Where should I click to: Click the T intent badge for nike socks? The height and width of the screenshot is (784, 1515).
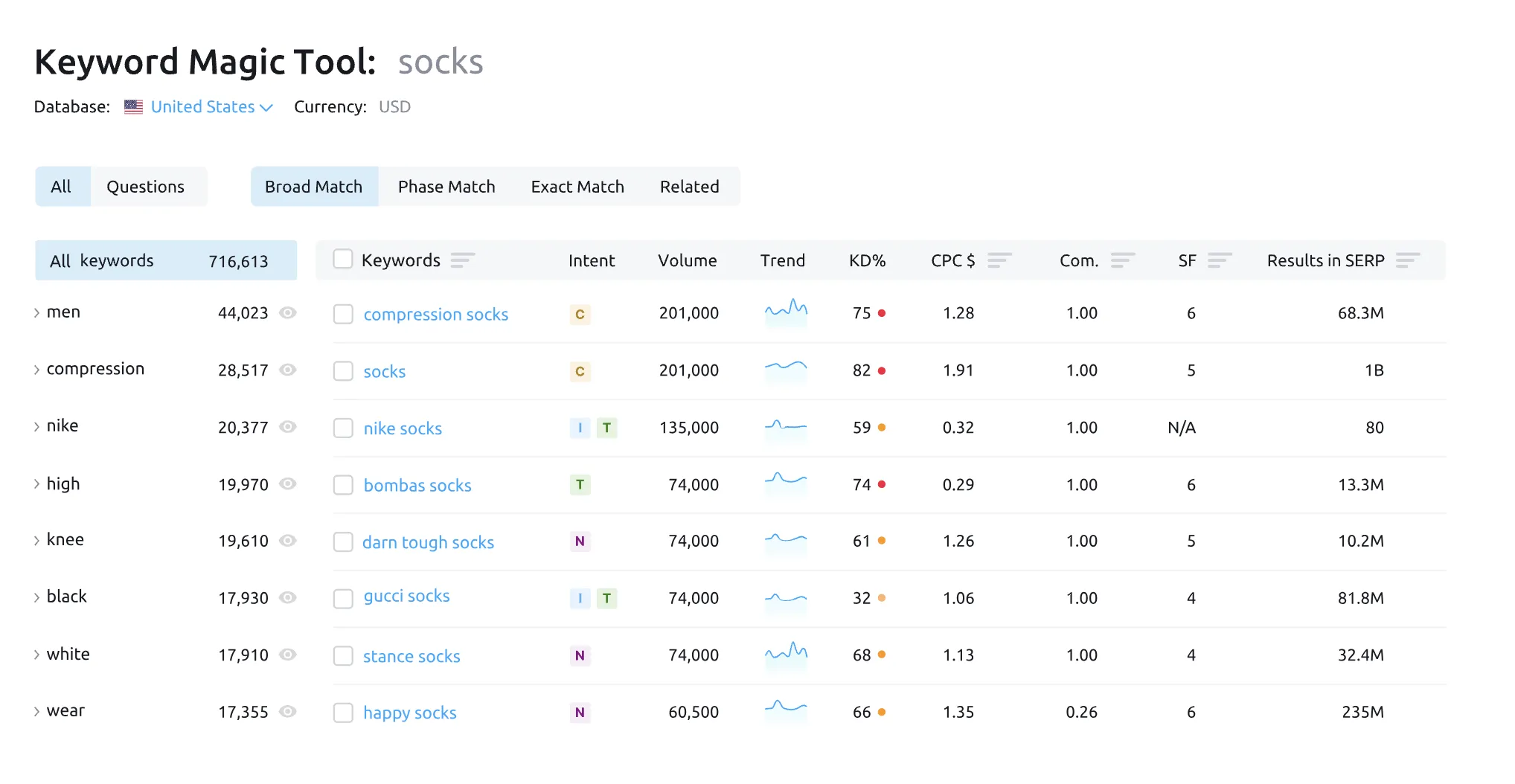pyautogui.click(x=606, y=428)
